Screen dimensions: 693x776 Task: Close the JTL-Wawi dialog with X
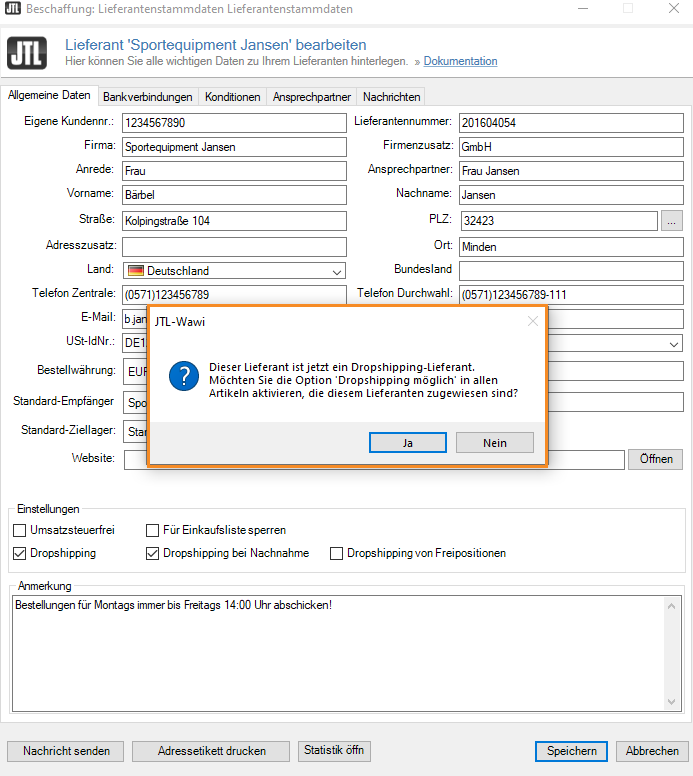pyautogui.click(x=533, y=321)
